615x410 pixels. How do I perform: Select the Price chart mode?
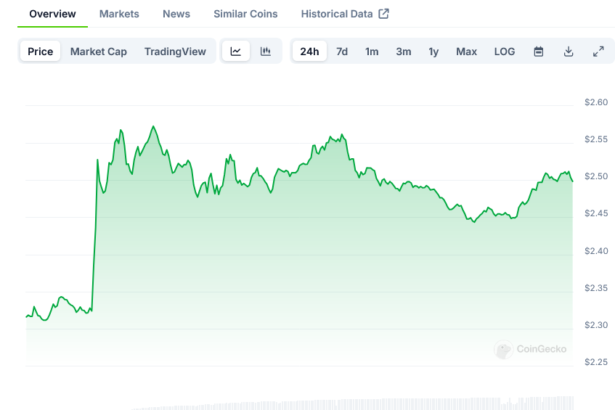[41, 51]
